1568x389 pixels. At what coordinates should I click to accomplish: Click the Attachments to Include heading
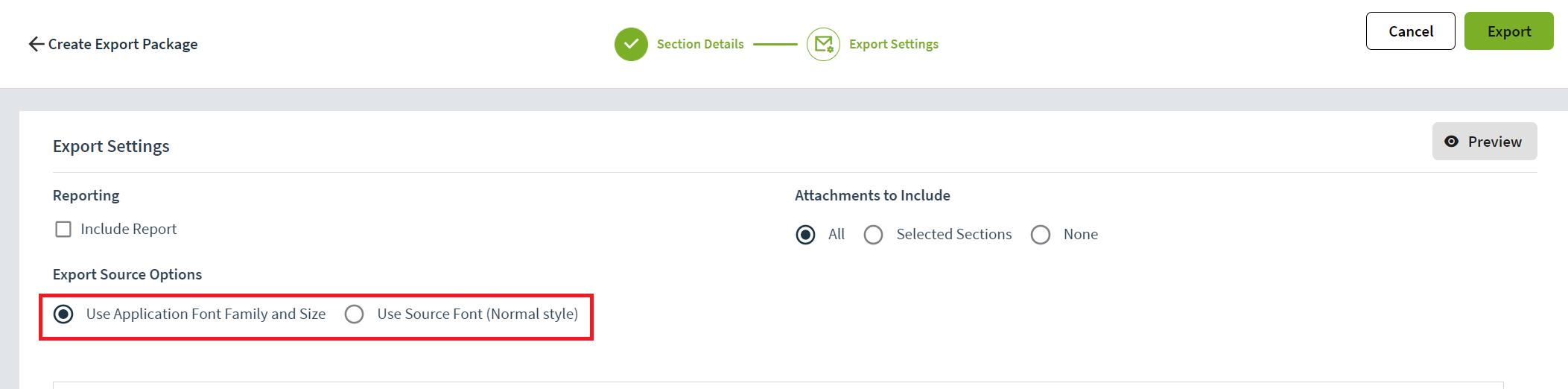[872, 195]
